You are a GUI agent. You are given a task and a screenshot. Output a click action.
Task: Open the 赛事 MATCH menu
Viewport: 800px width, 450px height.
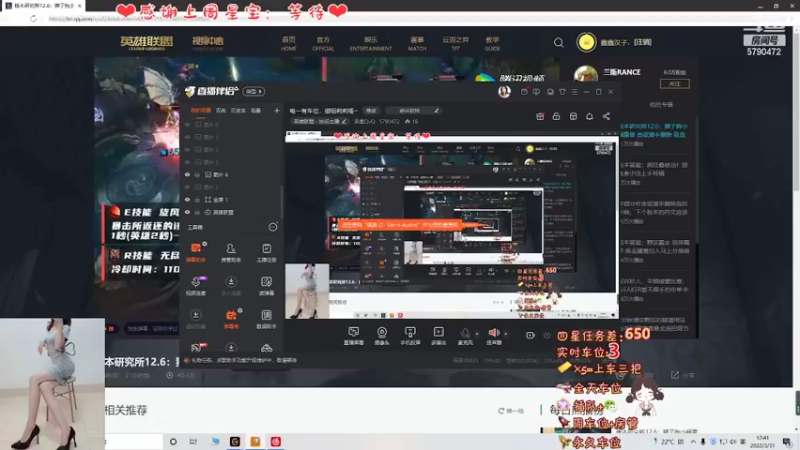[417, 43]
